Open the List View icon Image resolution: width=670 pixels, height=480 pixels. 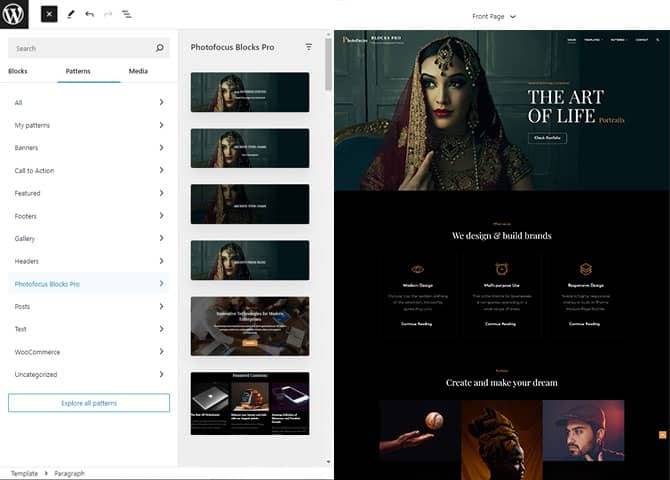point(127,15)
